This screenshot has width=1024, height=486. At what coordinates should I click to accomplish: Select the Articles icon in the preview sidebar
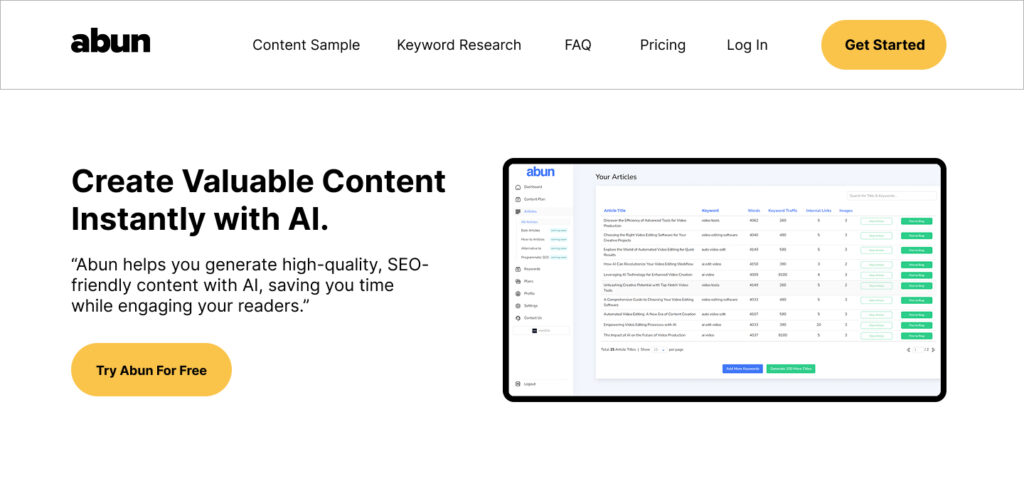(x=518, y=212)
